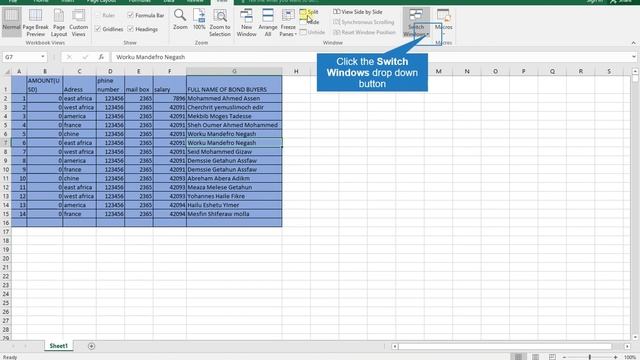640x360 pixels.
Task: Select the Normal workbook view
Action: 11,22
